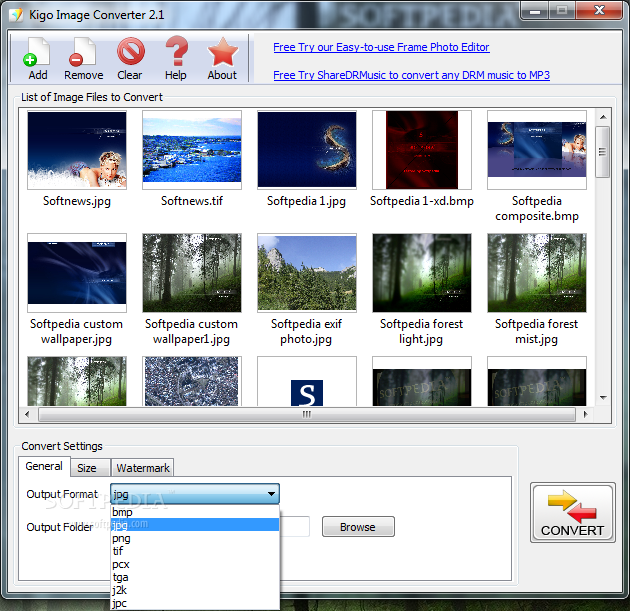630x611 pixels.
Task: Close the Kigo Image Converter window
Action: pyautogui.click(x=599, y=10)
